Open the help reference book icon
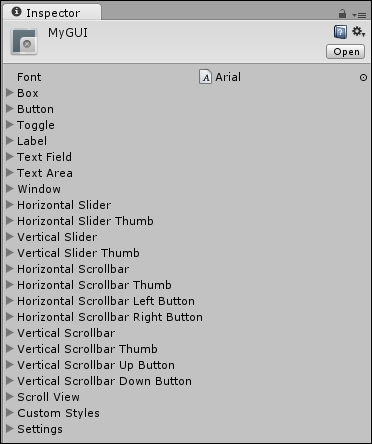The image size is (372, 444). 340,32
